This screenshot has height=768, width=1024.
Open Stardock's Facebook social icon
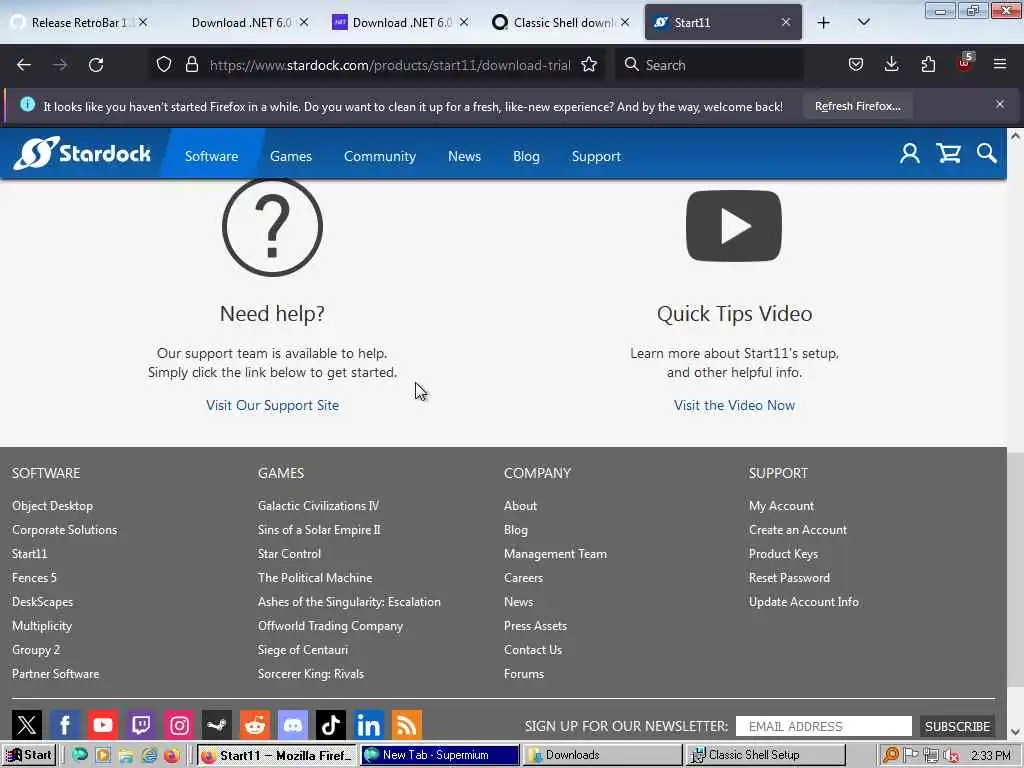[x=65, y=725]
